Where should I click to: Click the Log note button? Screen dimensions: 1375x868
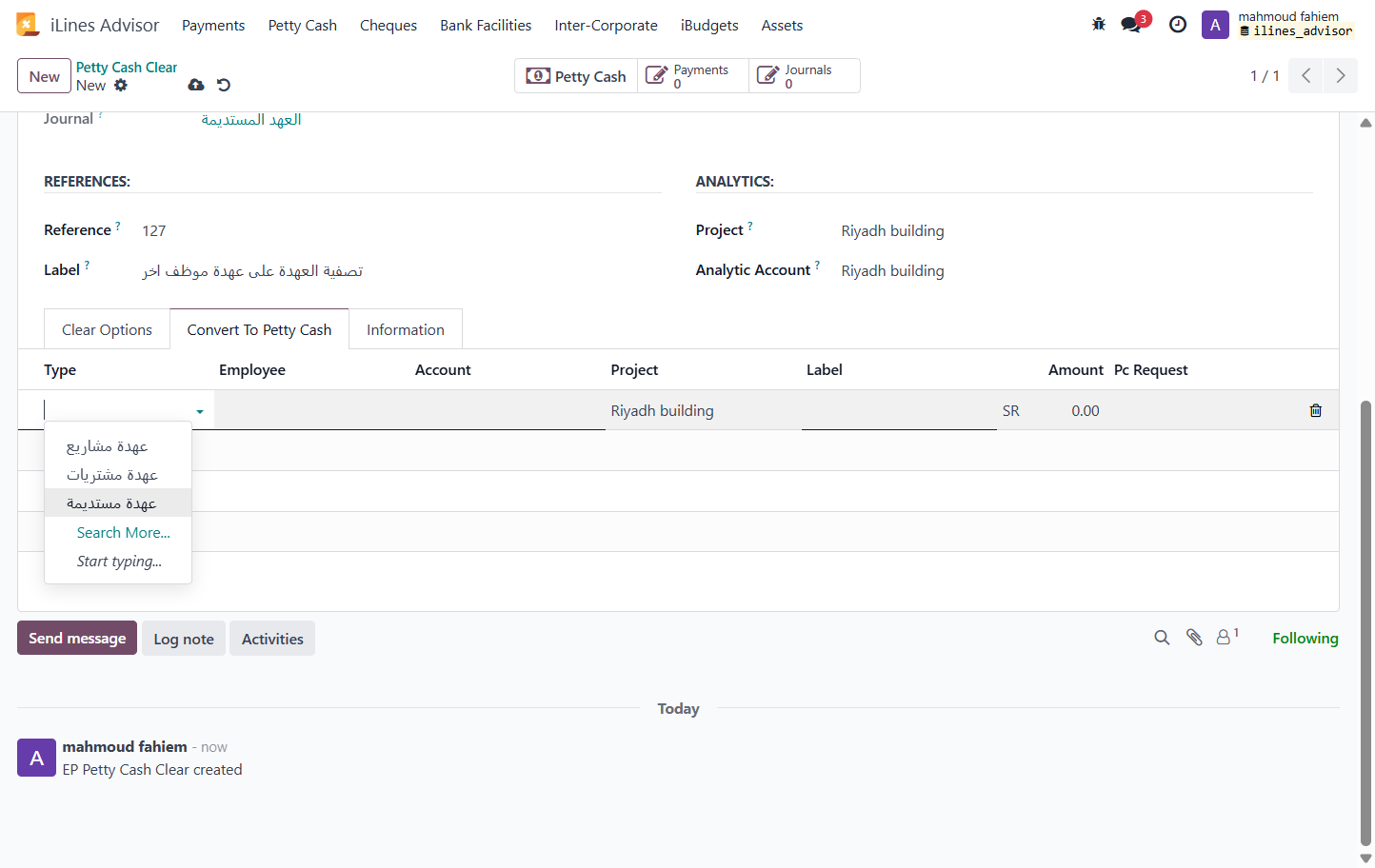pos(184,639)
